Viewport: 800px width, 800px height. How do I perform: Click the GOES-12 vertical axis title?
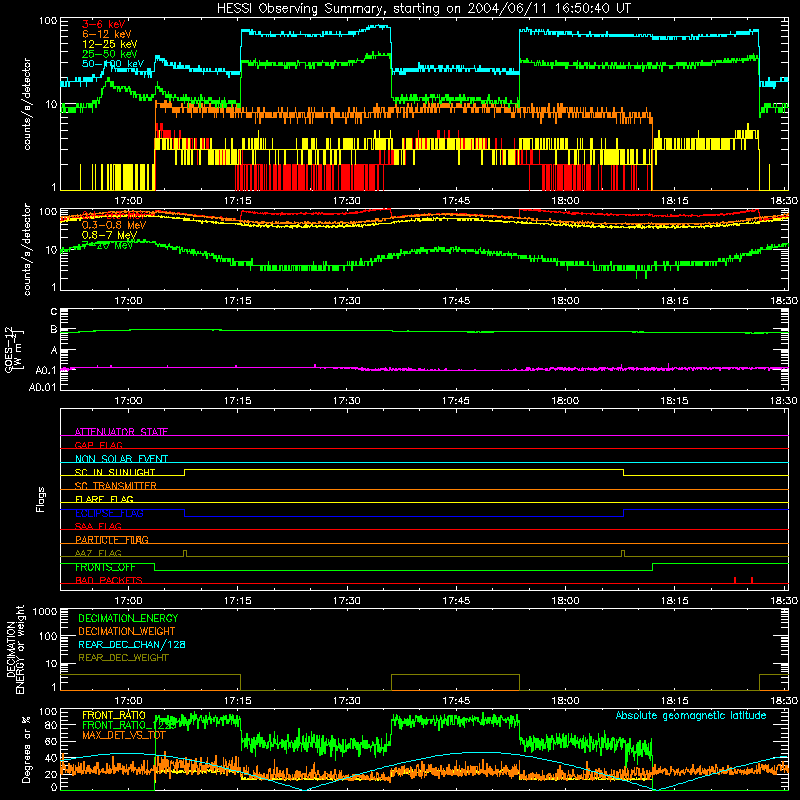[14, 349]
